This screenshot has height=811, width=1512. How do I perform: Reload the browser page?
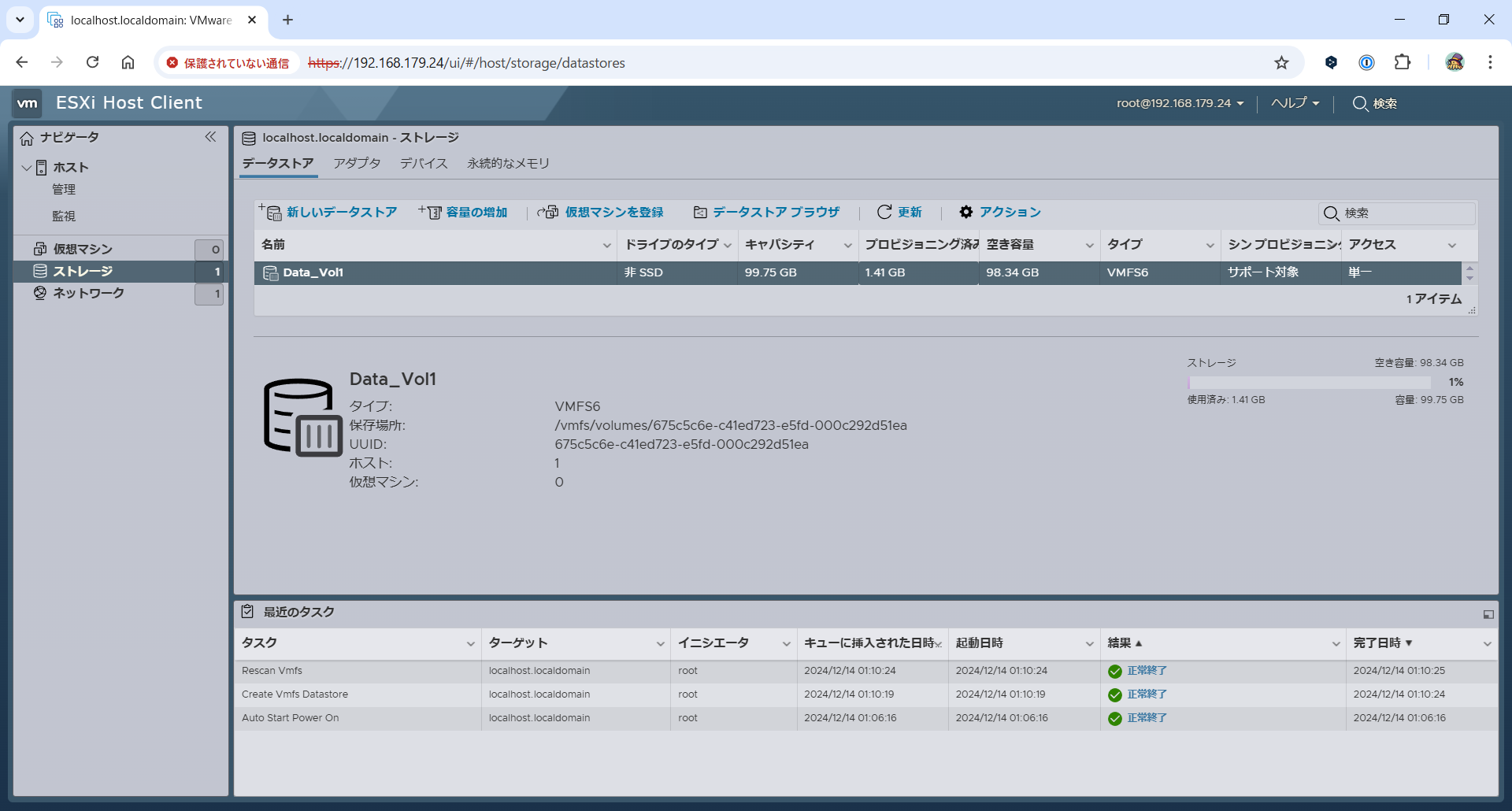[93, 62]
